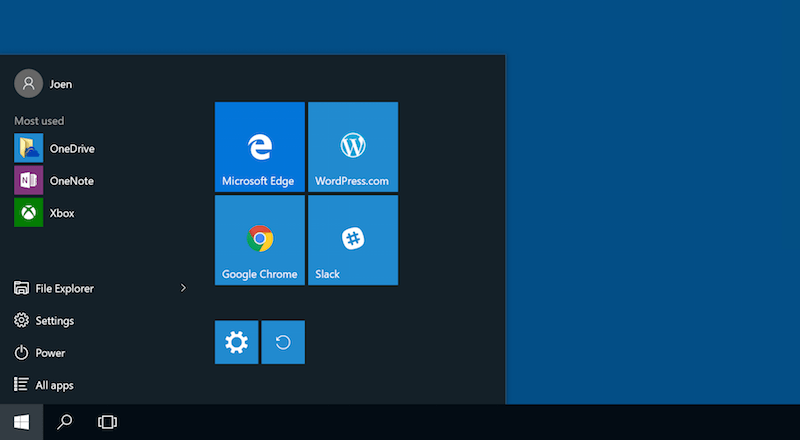This screenshot has height=440, width=800.
Task: Open Task View from the taskbar
Action: (107, 422)
